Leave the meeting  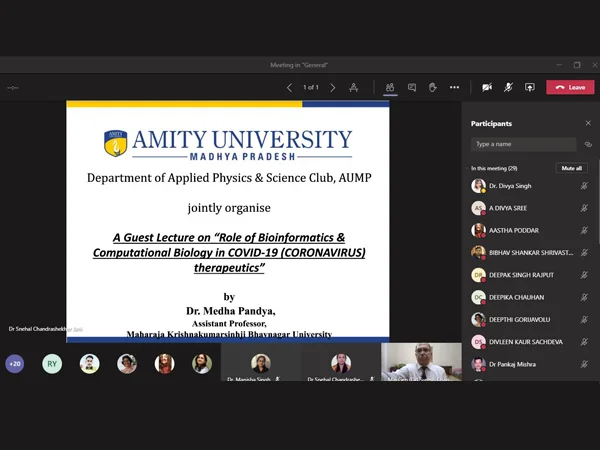[x=570, y=87]
